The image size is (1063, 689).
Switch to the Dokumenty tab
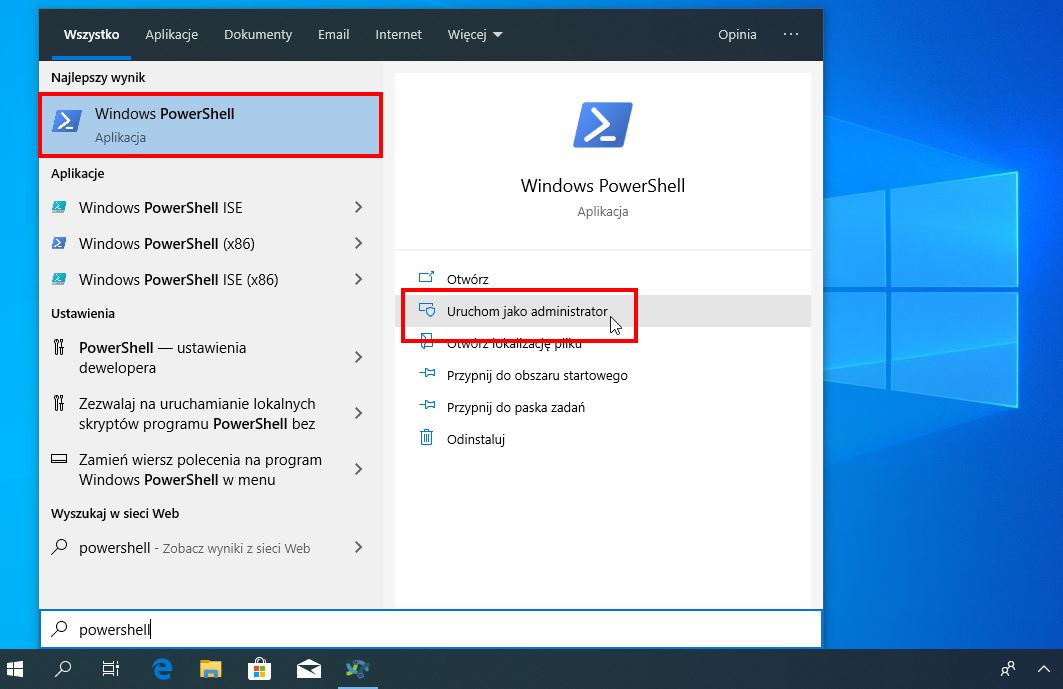pyautogui.click(x=258, y=35)
